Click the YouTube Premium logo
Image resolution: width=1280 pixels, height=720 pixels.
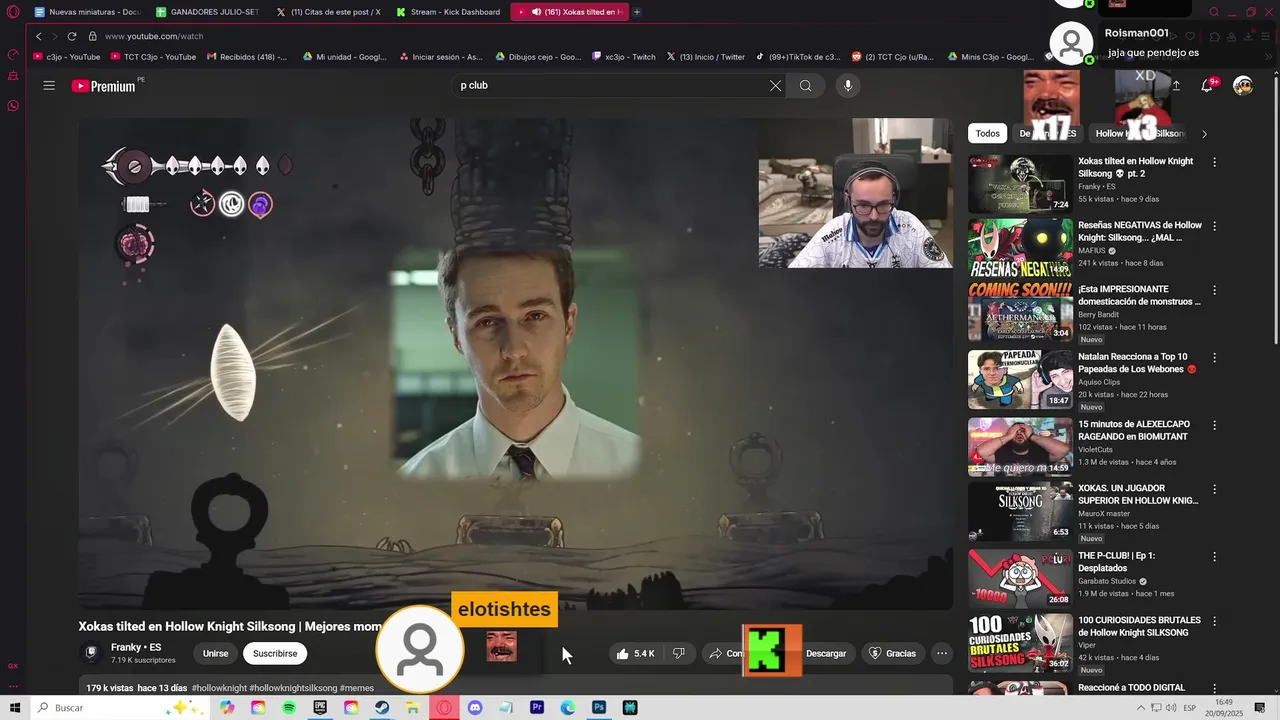tap(103, 86)
